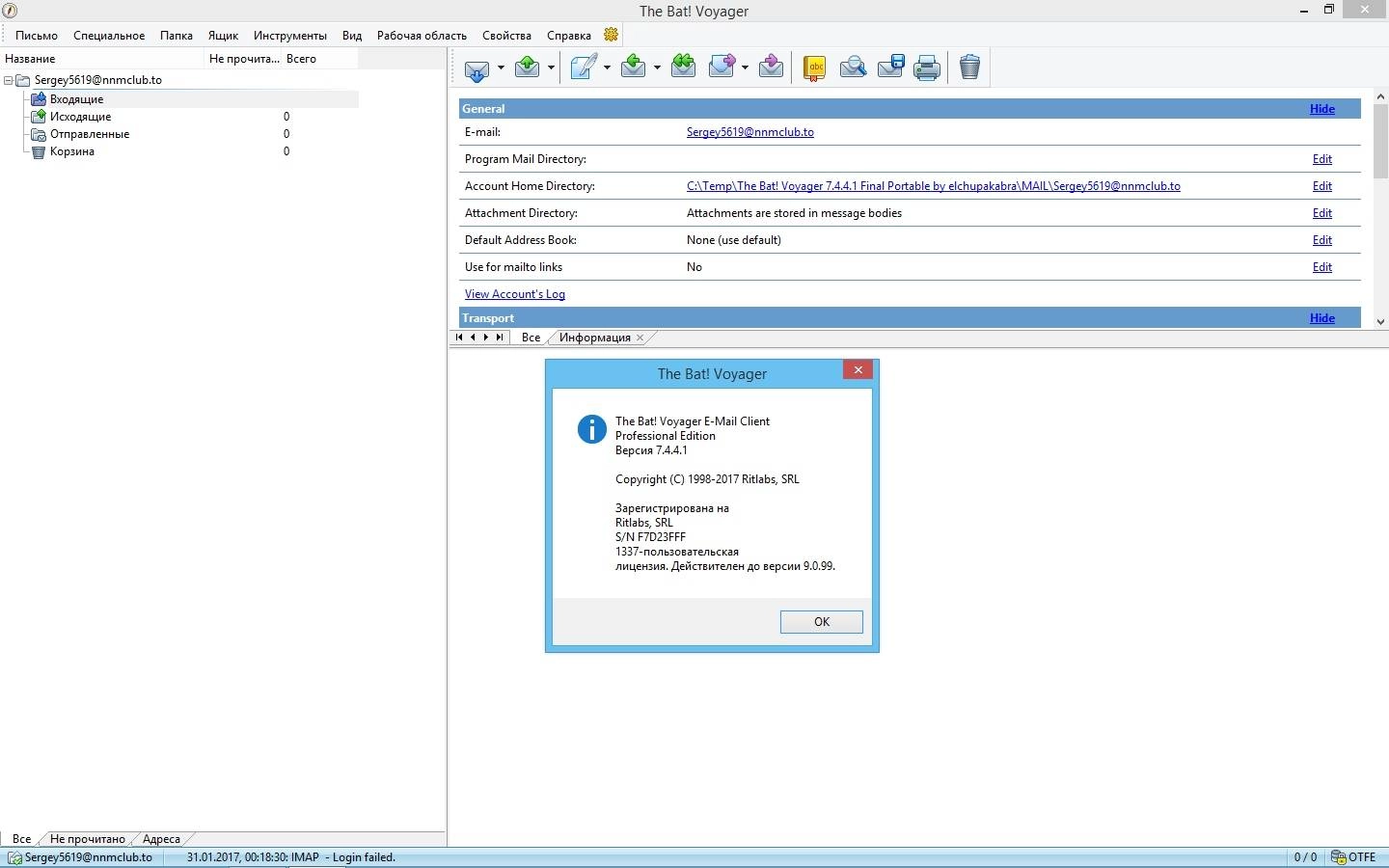Click Edit for Use for mailto links
Screen dimensions: 1389x868
click(x=1322, y=267)
